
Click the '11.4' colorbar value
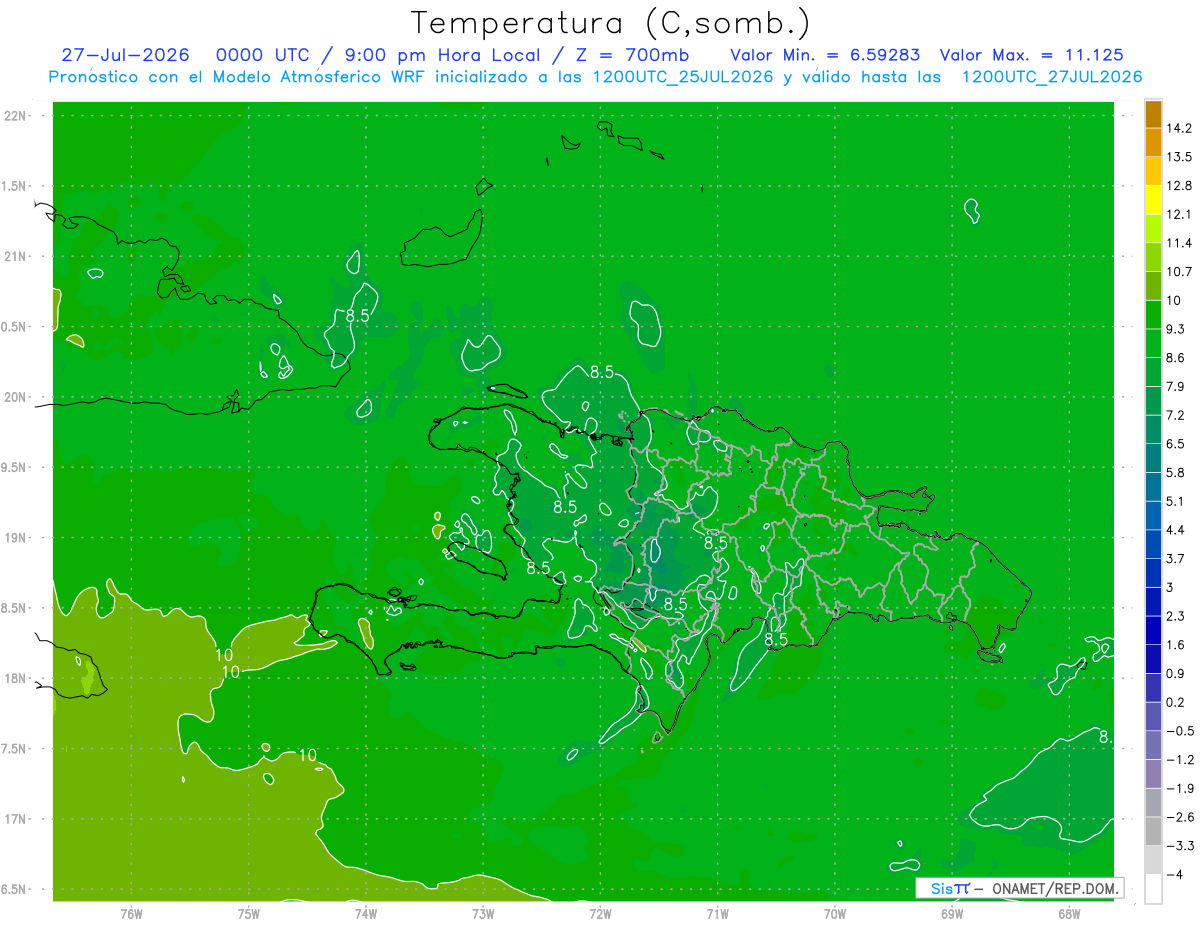pos(1180,243)
